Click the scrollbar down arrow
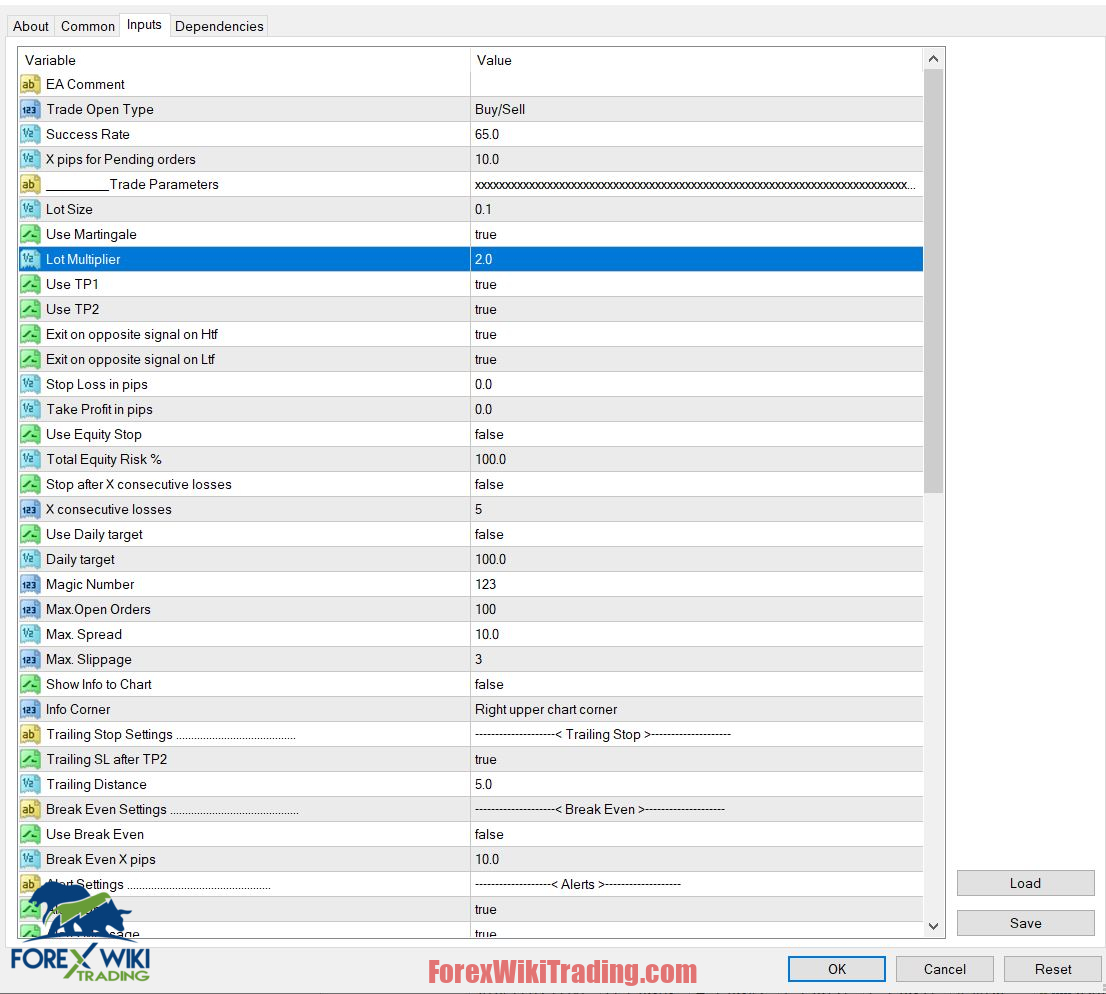Image resolution: width=1106 pixels, height=994 pixels. click(933, 926)
